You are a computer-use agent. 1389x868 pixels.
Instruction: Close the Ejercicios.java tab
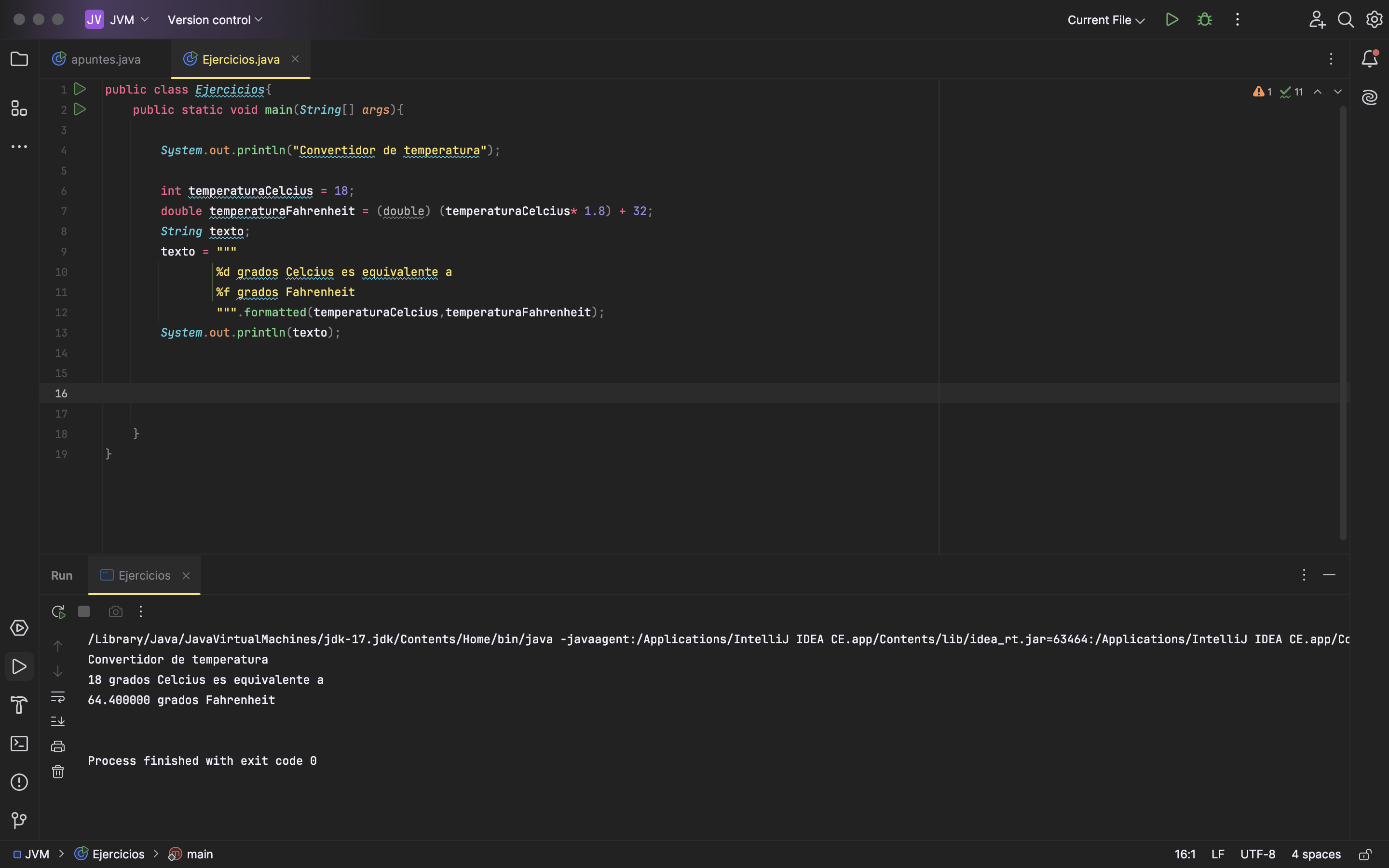point(295,58)
